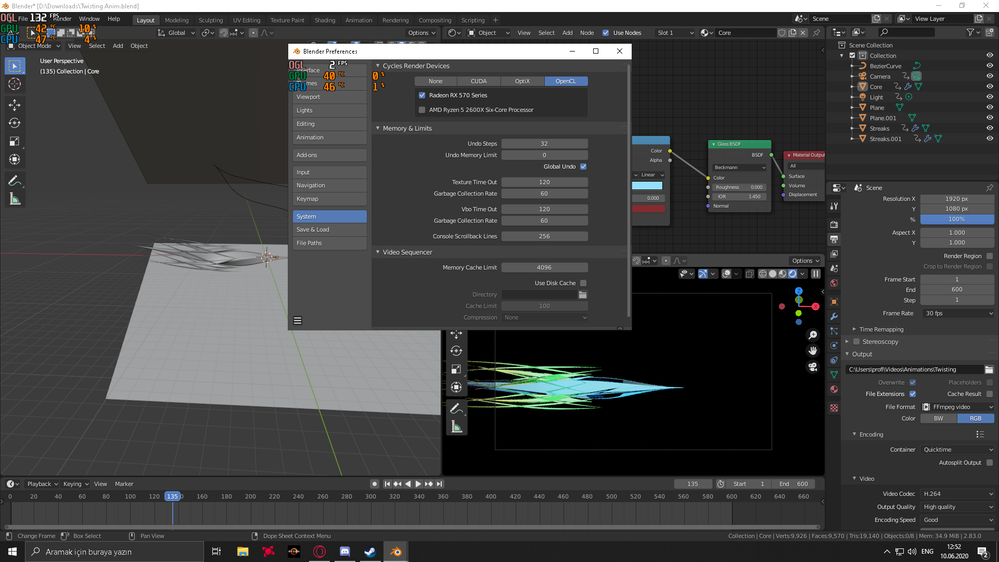Jump to timeline start frame
This screenshot has width=999, height=562.
click(387, 484)
